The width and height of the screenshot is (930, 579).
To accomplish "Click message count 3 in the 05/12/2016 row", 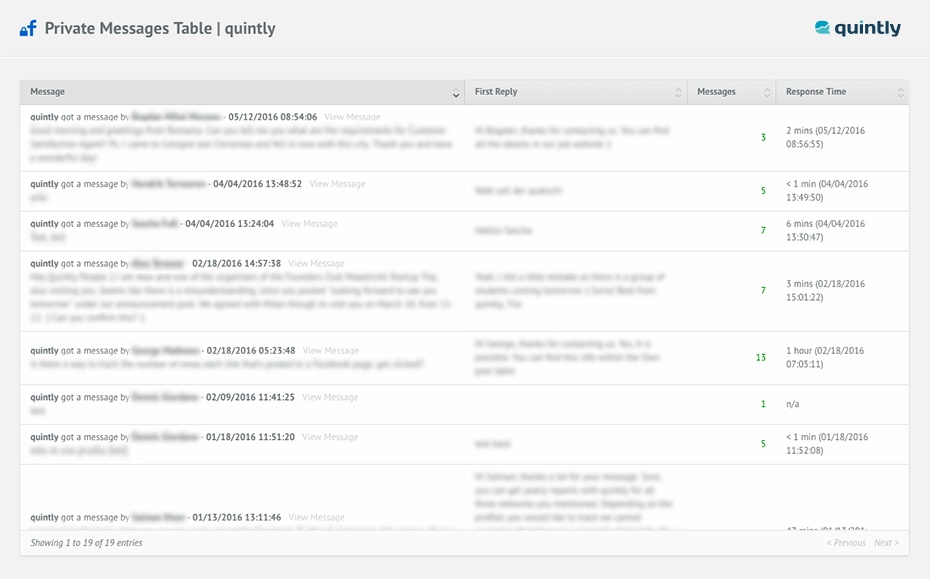I will tap(763, 137).
